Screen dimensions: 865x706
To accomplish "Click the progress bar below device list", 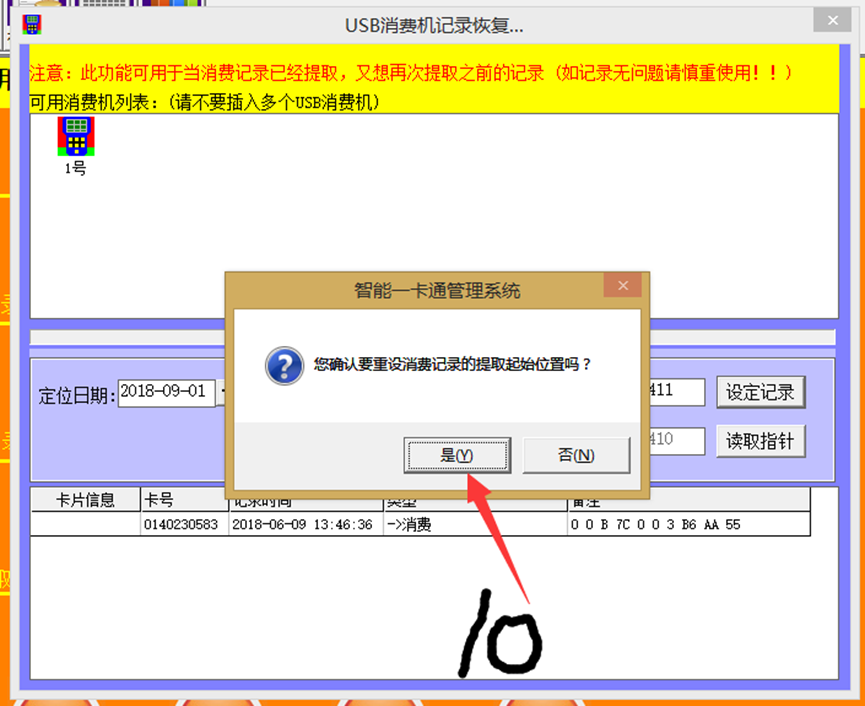I will point(432,337).
